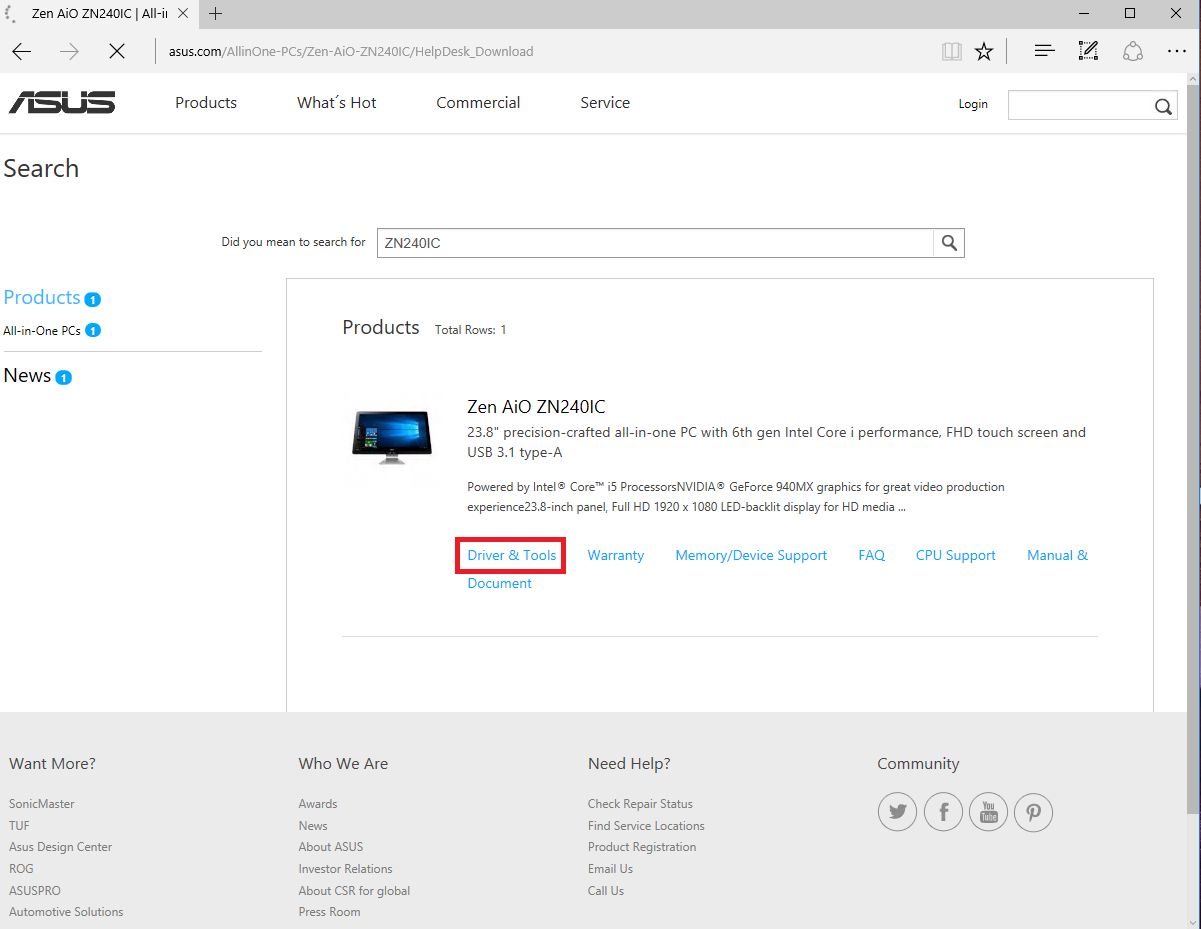Screen dimensions: 1201x929
Task: Open the News footer link
Action: click(x=313, y=826)
